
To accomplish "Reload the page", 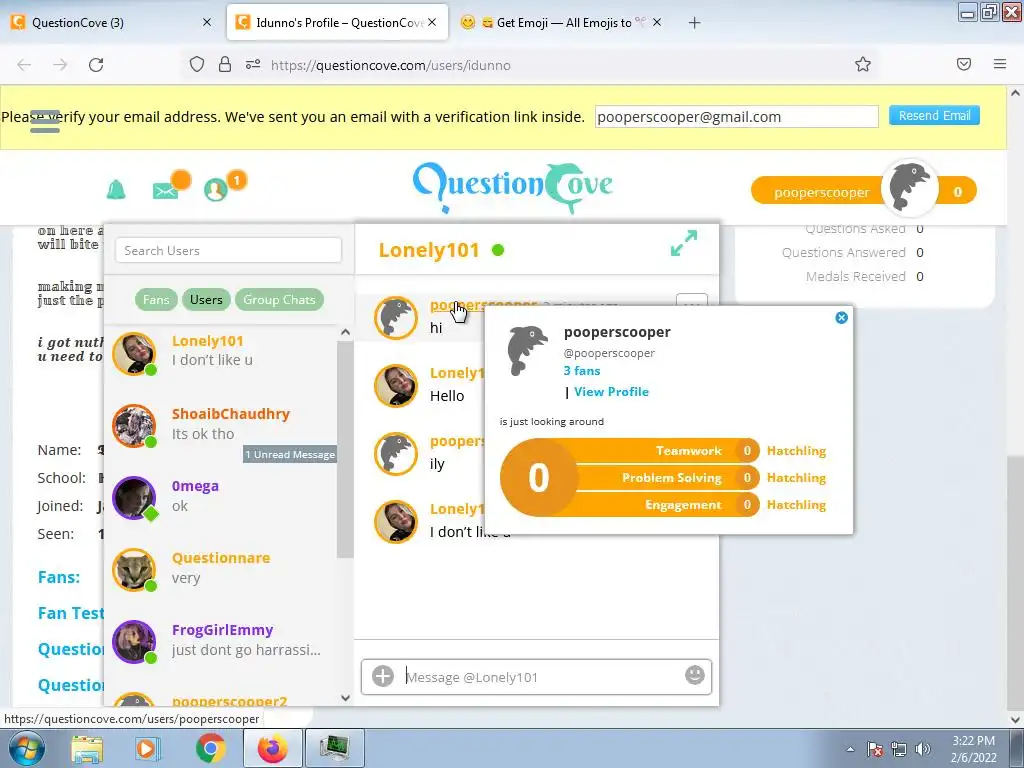I will pos(96,65).
